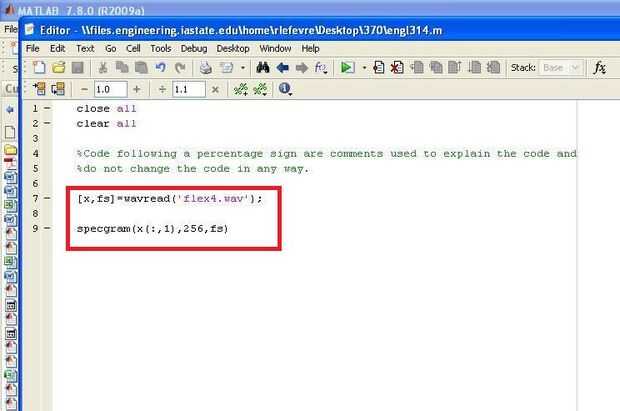Open the dropdown arrow beside the Run button

[364, 68]
